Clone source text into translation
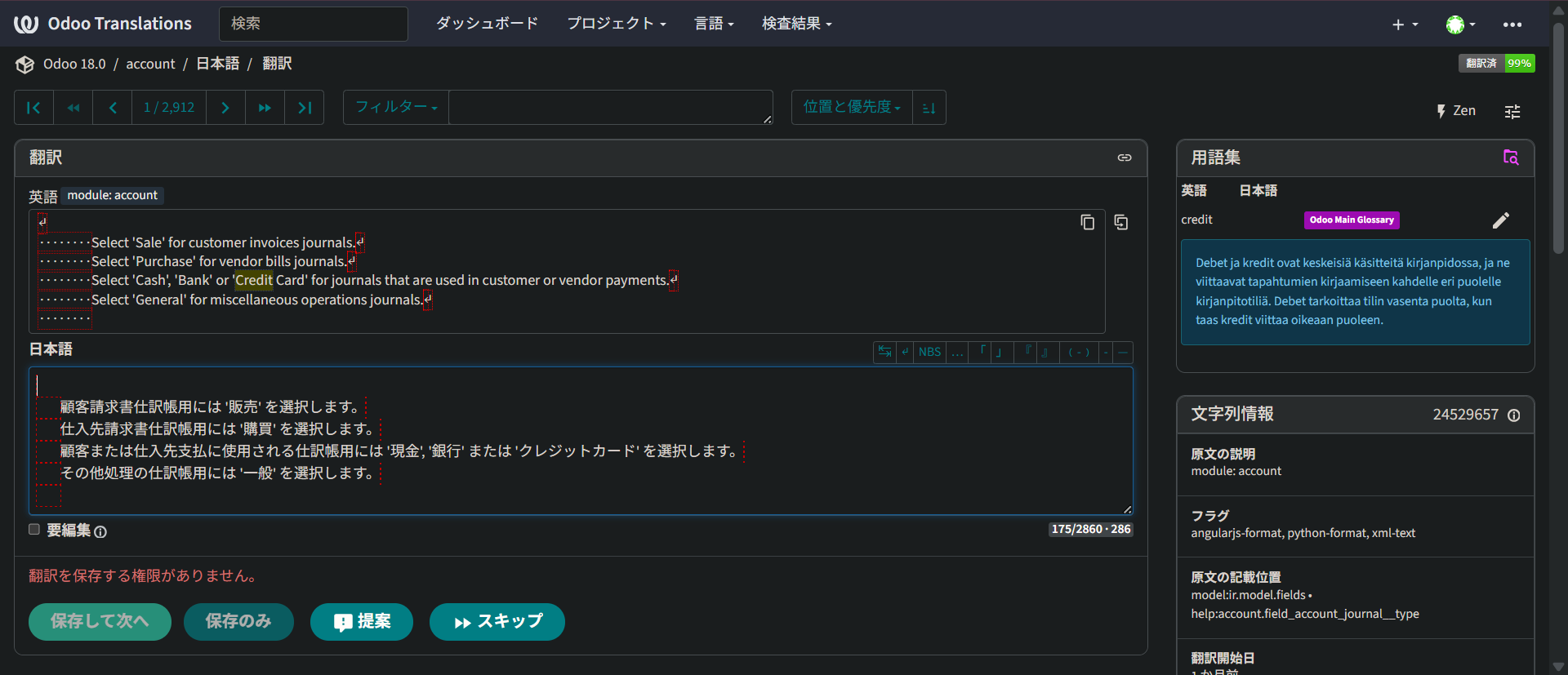 pyautogui.click(x=1121, y=222)
